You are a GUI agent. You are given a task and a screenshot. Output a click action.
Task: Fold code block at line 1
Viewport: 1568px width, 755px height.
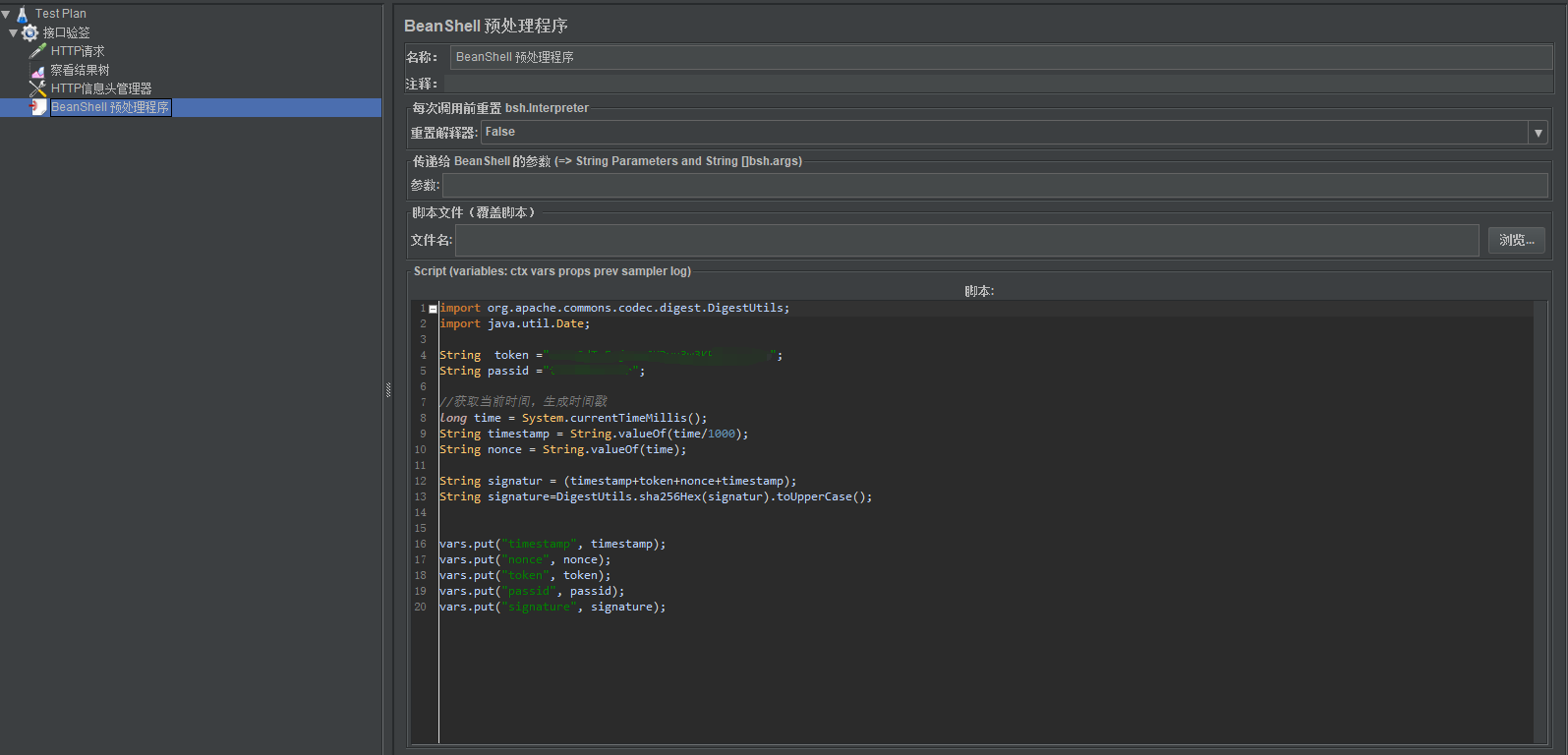click(x=433, y=309)
